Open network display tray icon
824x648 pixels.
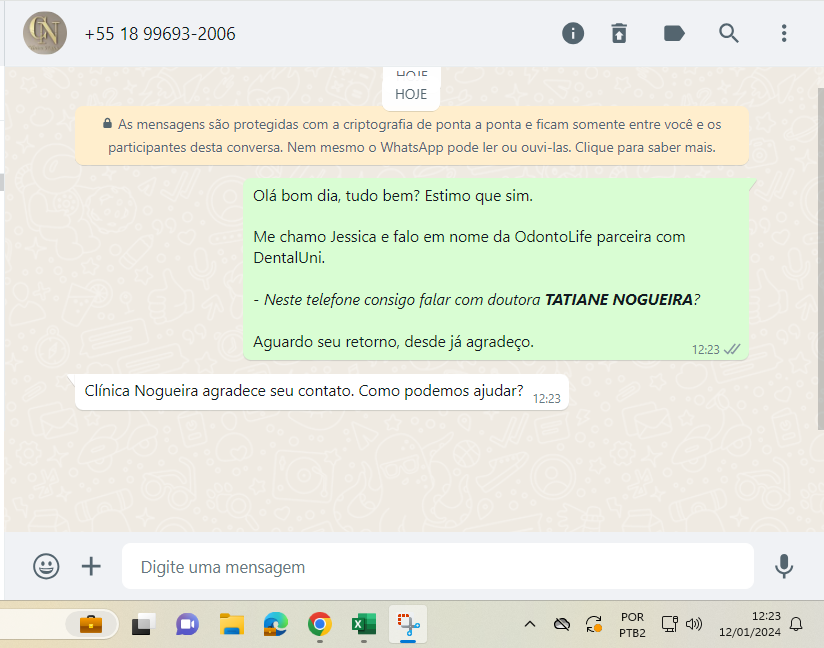[x=670, y=624]
